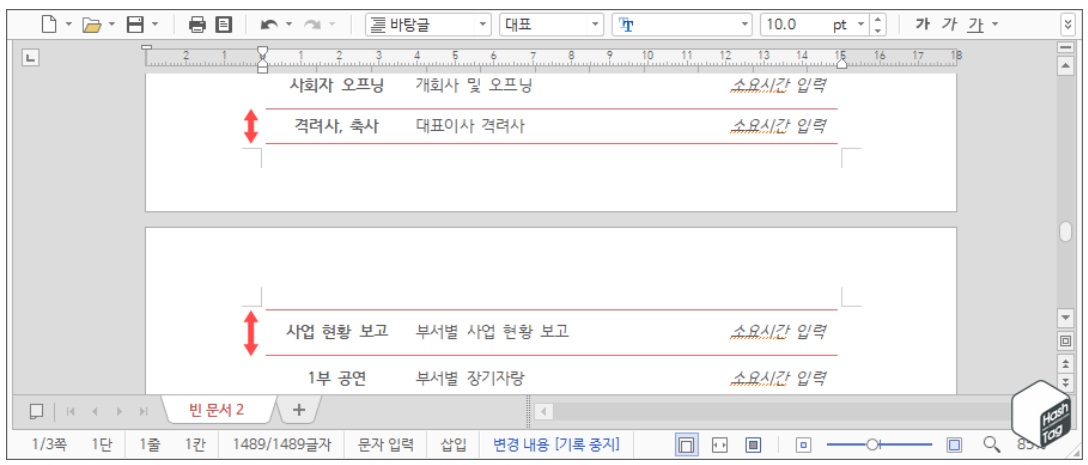
Task: Click the browse object selector below the scrollbar
Action: click(x=1064, y=341)
